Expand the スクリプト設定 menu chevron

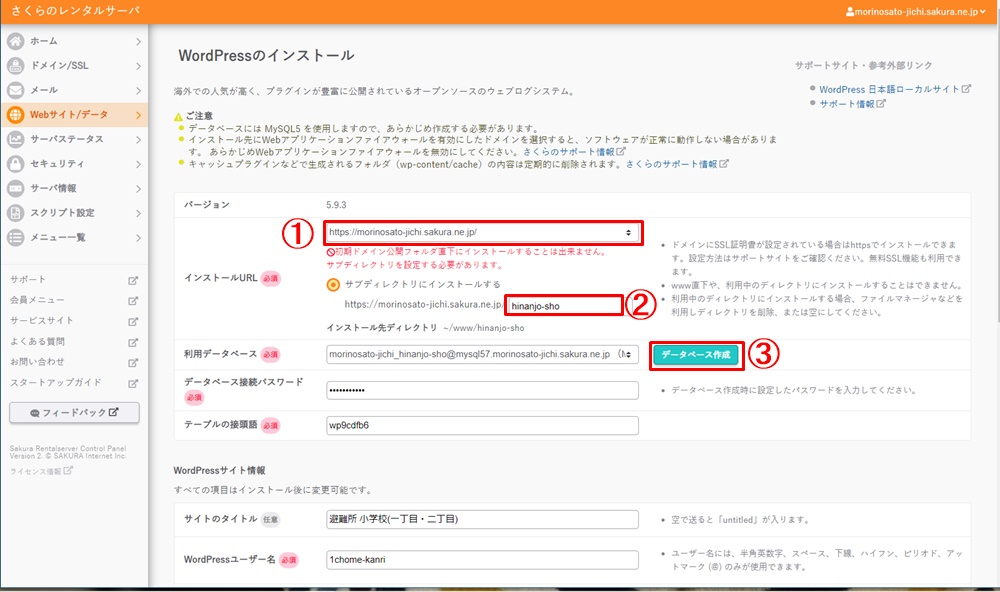point(138,213)
